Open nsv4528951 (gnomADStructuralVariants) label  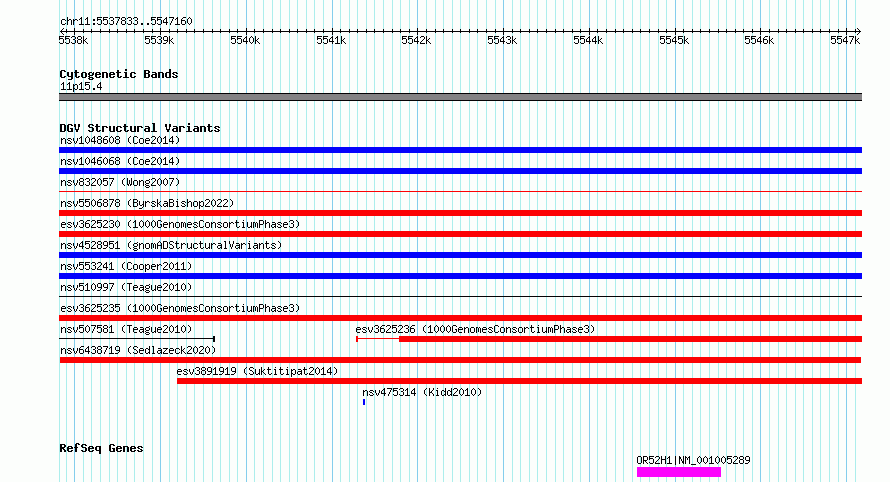point(171,245)
